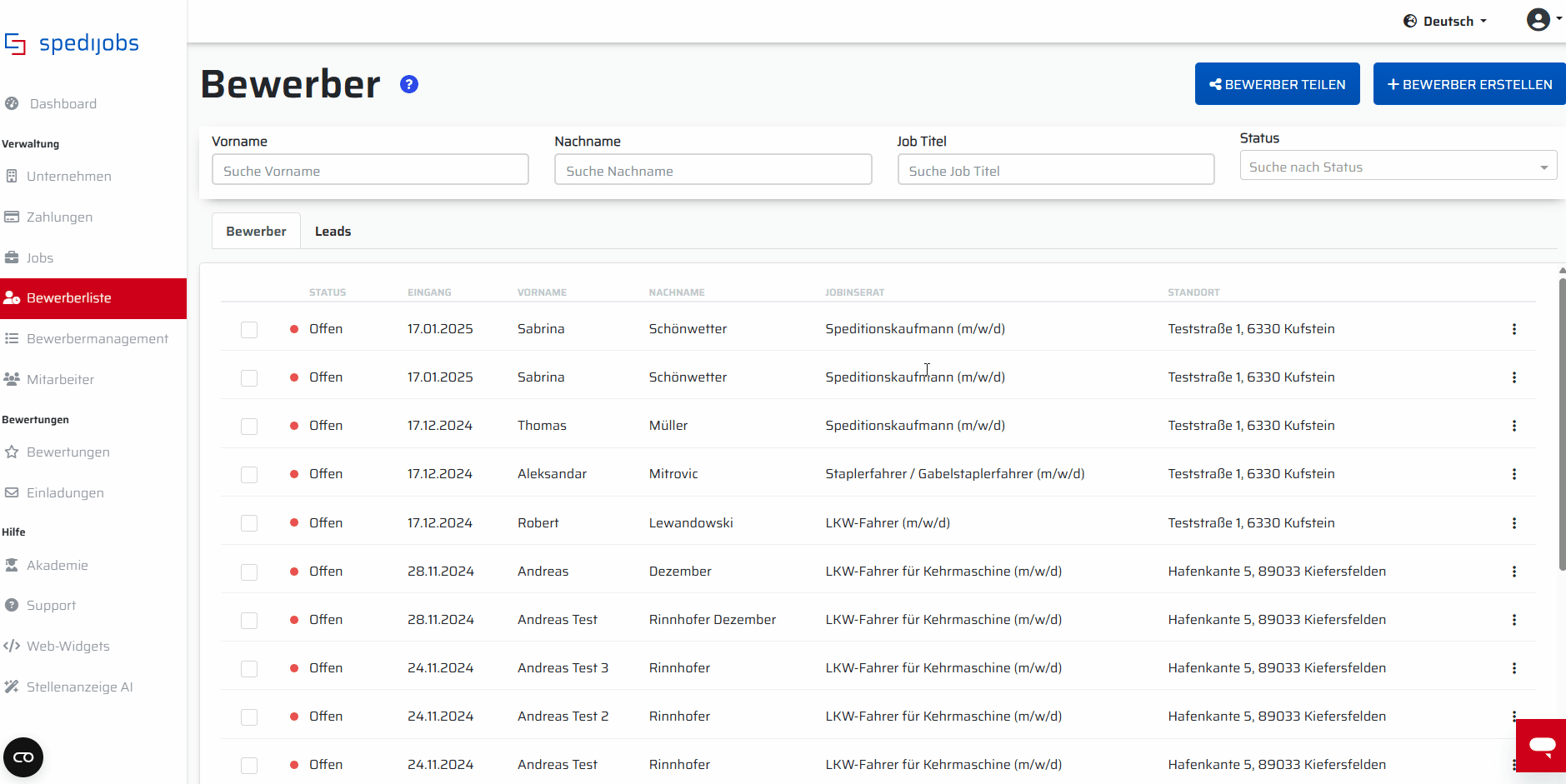This screenshot has height=784, width=1566.
Task: Open row actions for Andreas Test 3
Action: click(1514, 668)
